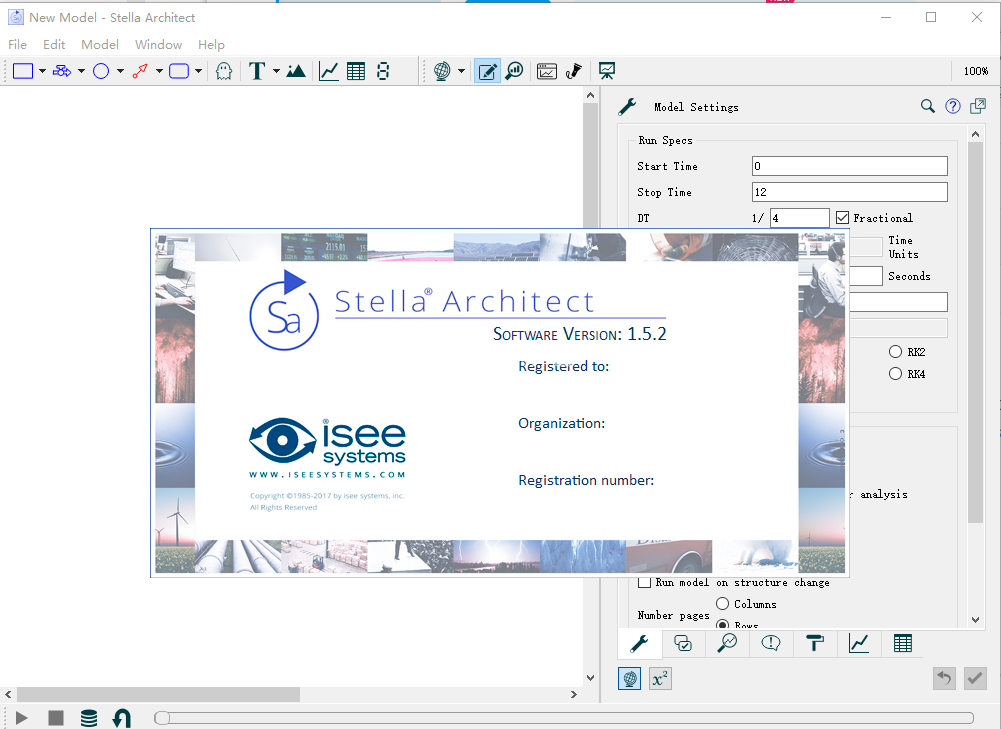
Task: Toggle the Fractional DT checkbox
Action: [x=842, y=218]
